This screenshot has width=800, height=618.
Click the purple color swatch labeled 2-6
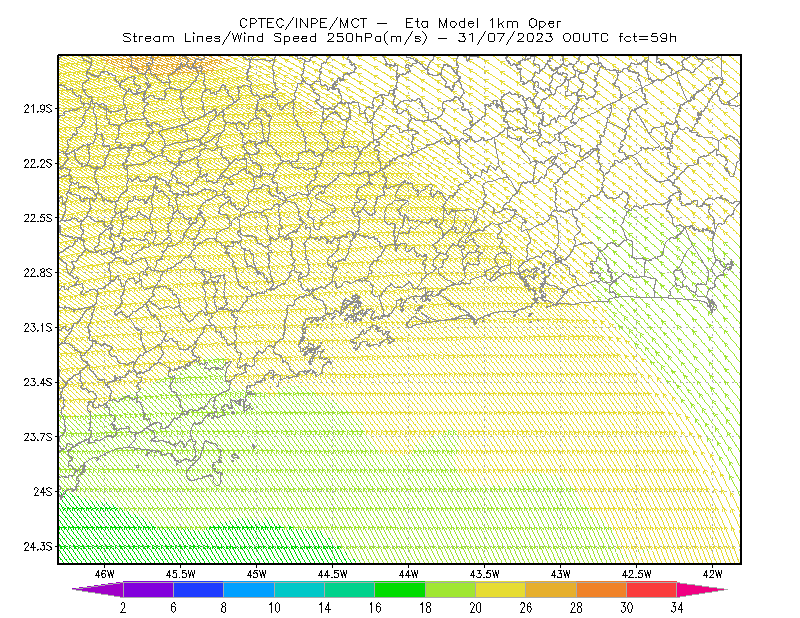[148, 589]
